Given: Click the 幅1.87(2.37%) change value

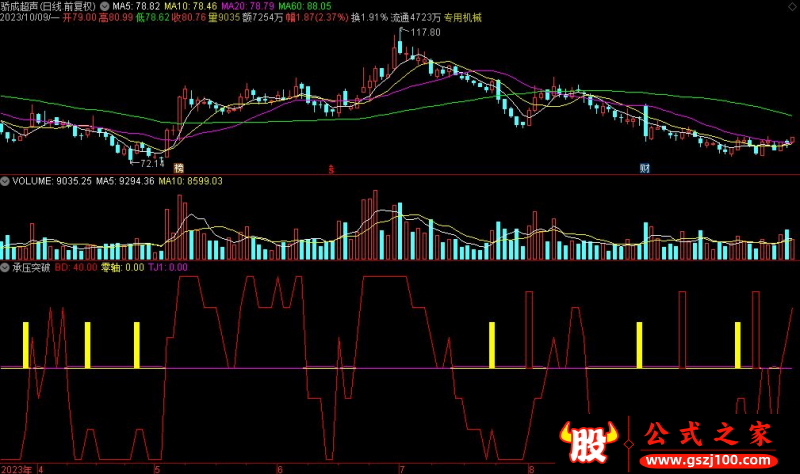Looking at the screenshot, I should click(317, 17).
